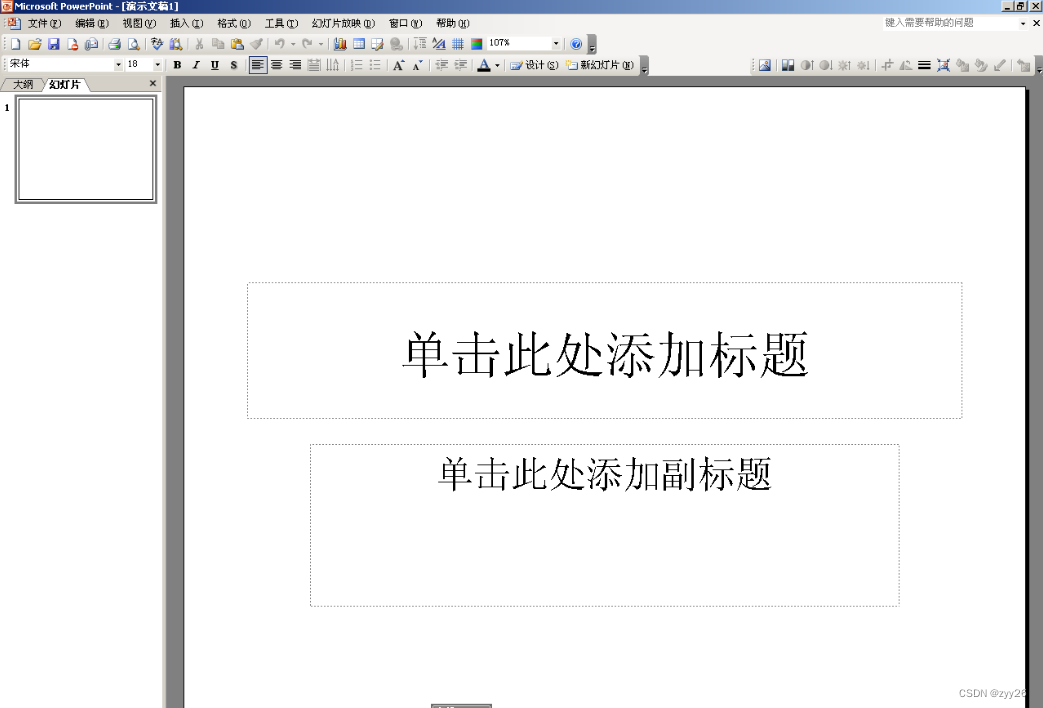Click the Copy icon
The width and height of the screenshot is (1043, 708).
coord(218,45)
